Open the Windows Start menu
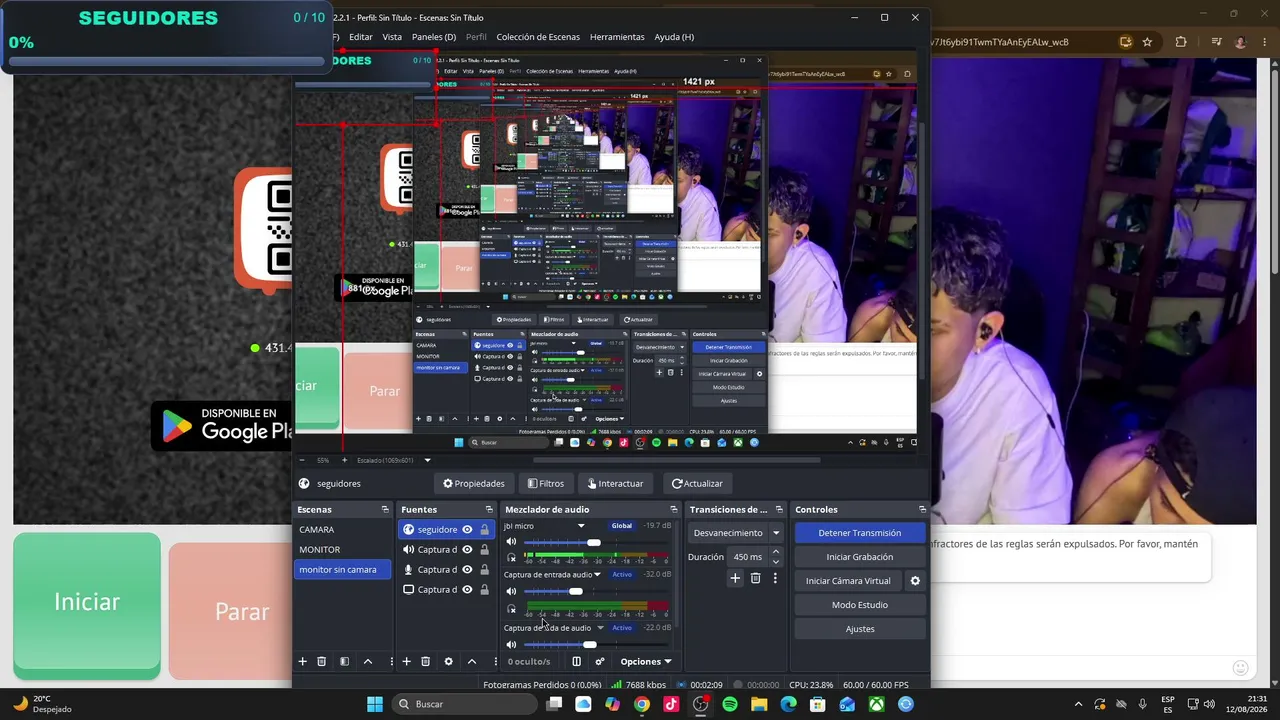This screenshot has width=1280, height=720. pos(375,704)
